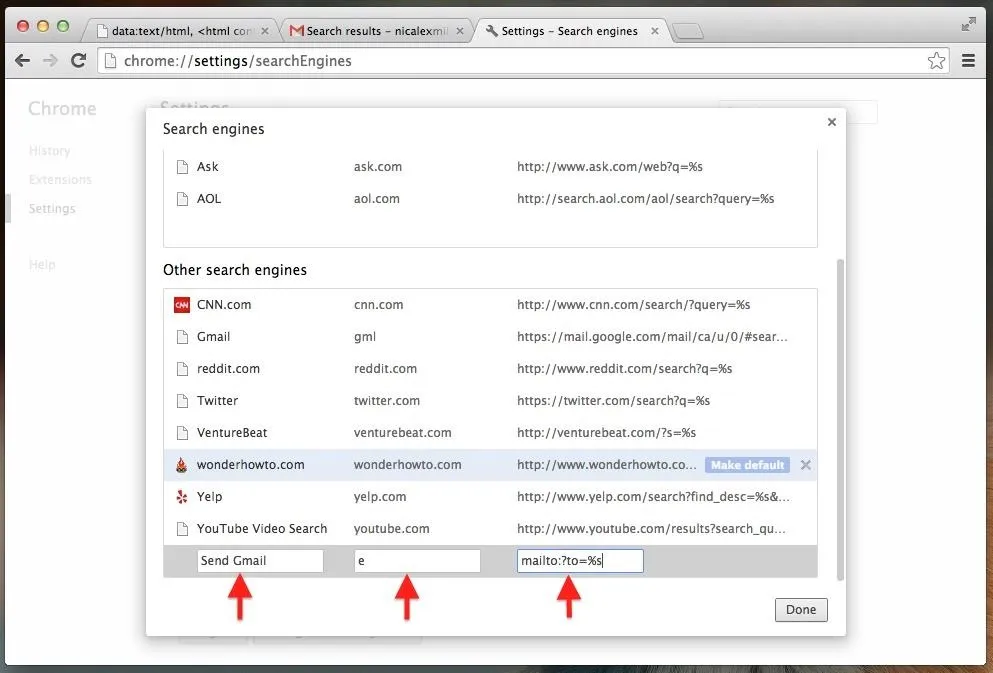Toggle fullscreen with the expand arrows icon

click(968, 25)
